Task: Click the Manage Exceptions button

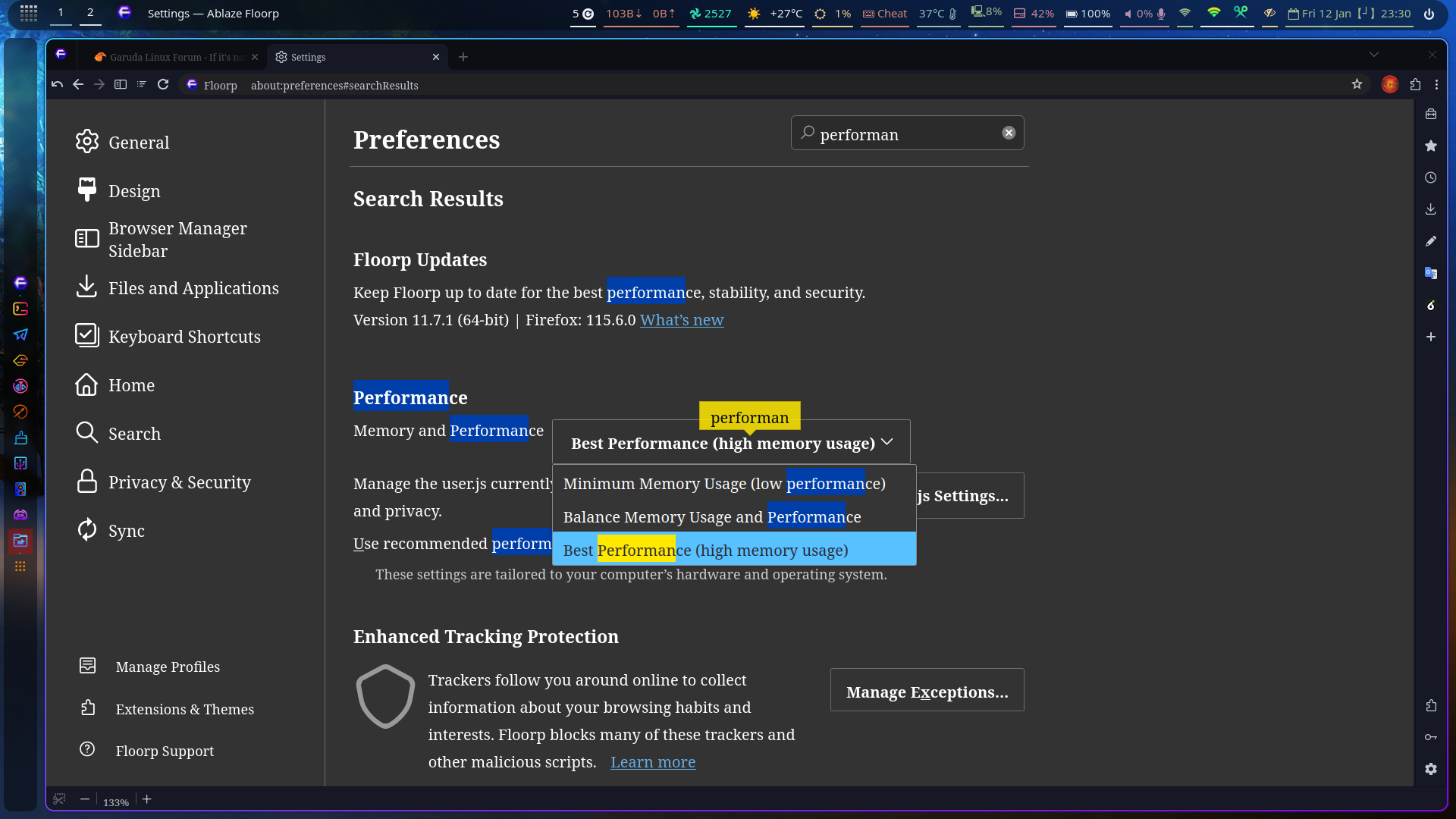Action: click(927, 690)
